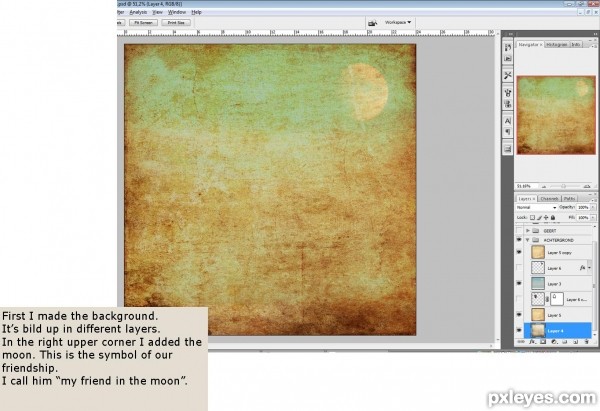
Task: Collapse the ACHTERGROND group folder
Action: coord(528,240)
